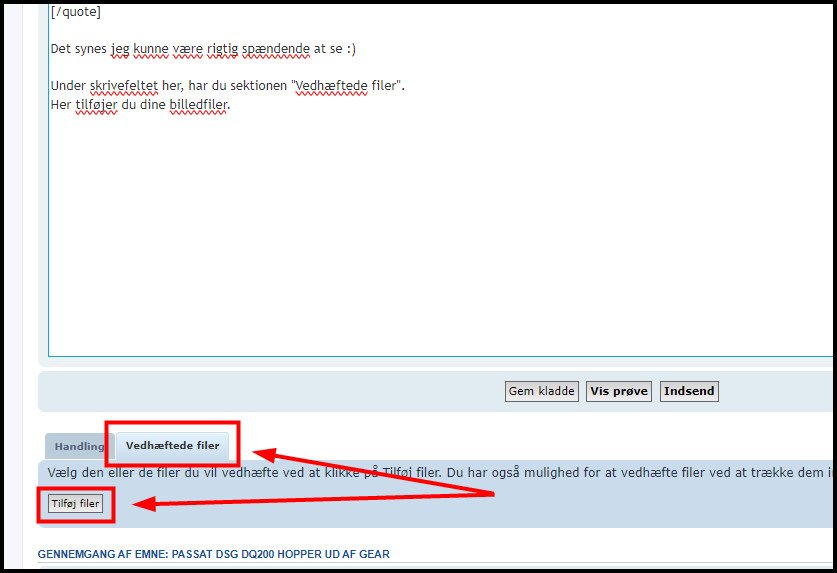Click the underlined word "billedfiler"
The height and width of the screenshot is (573, 837).
[199, 104]
